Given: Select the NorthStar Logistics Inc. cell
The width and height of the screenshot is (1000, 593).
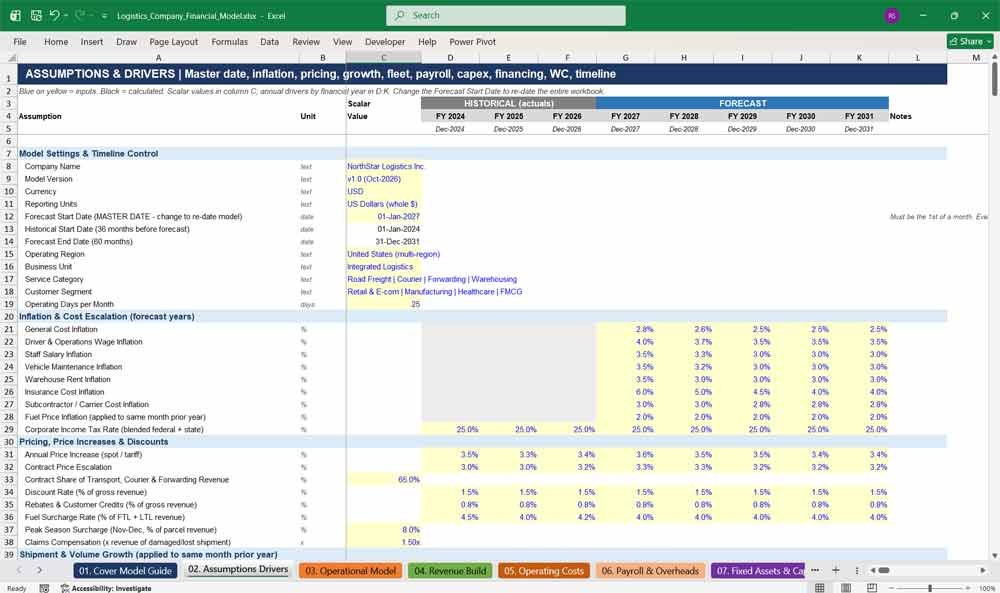Looking at the screenshot, I should [384, 166].
